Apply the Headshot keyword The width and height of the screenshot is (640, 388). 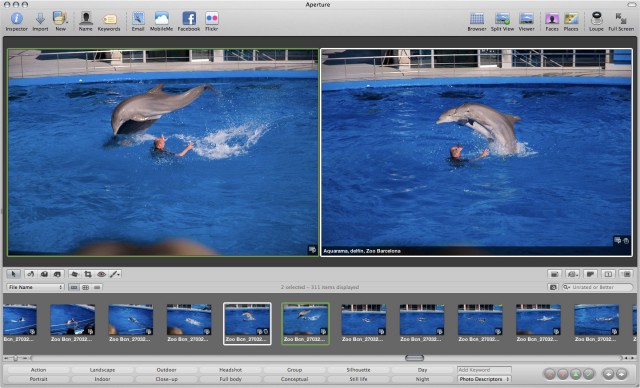coord(231,370)
